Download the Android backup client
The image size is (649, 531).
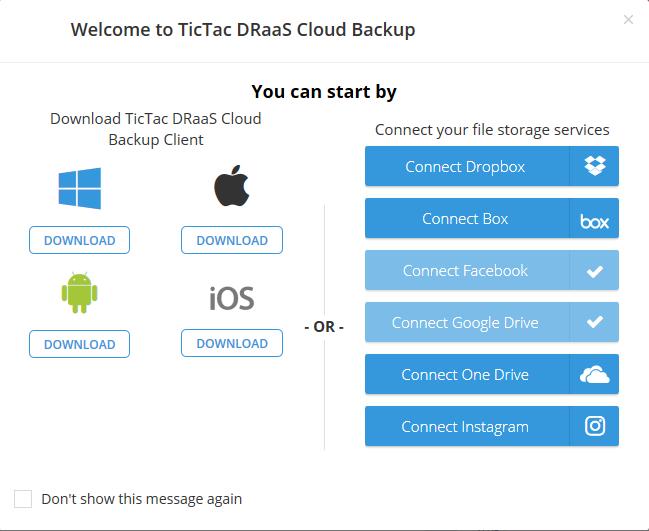[79, 344]
